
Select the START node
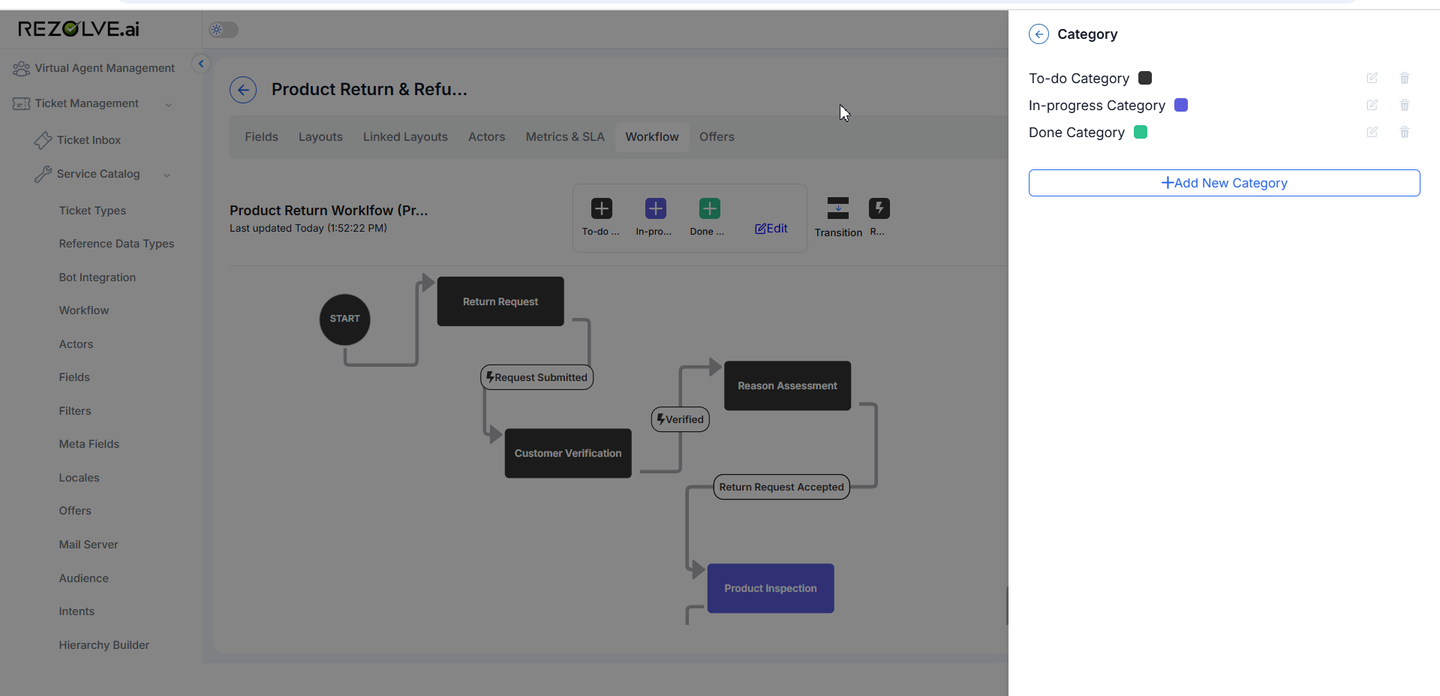(345, 319)
